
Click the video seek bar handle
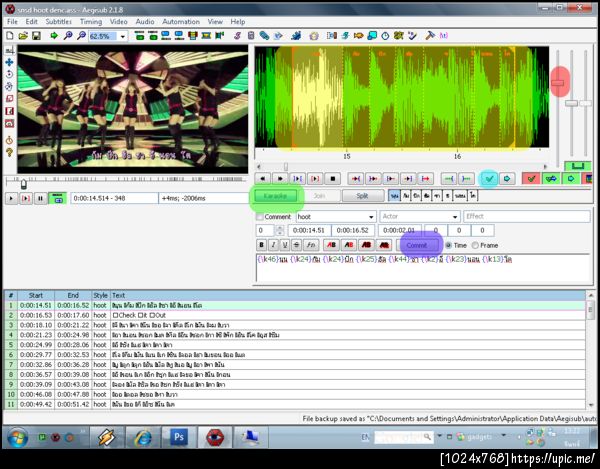coord(23,184)
